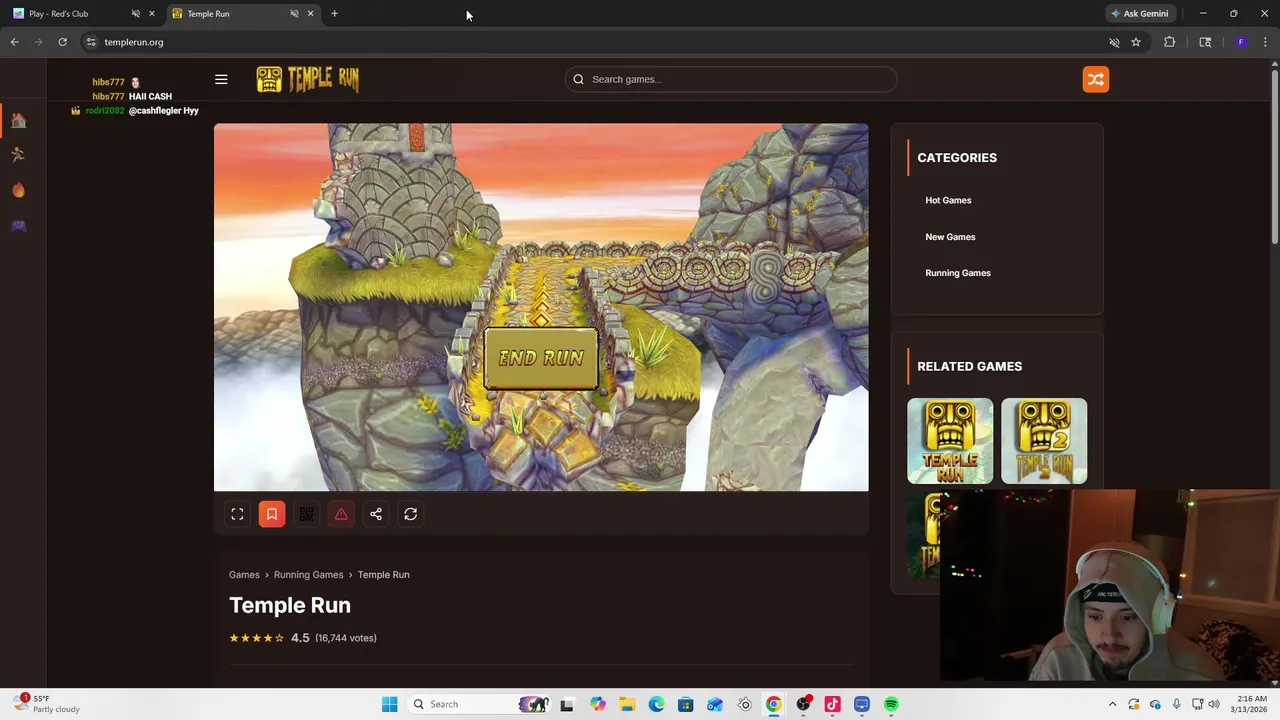Click Ask Gemini in the title bar

1139,13
